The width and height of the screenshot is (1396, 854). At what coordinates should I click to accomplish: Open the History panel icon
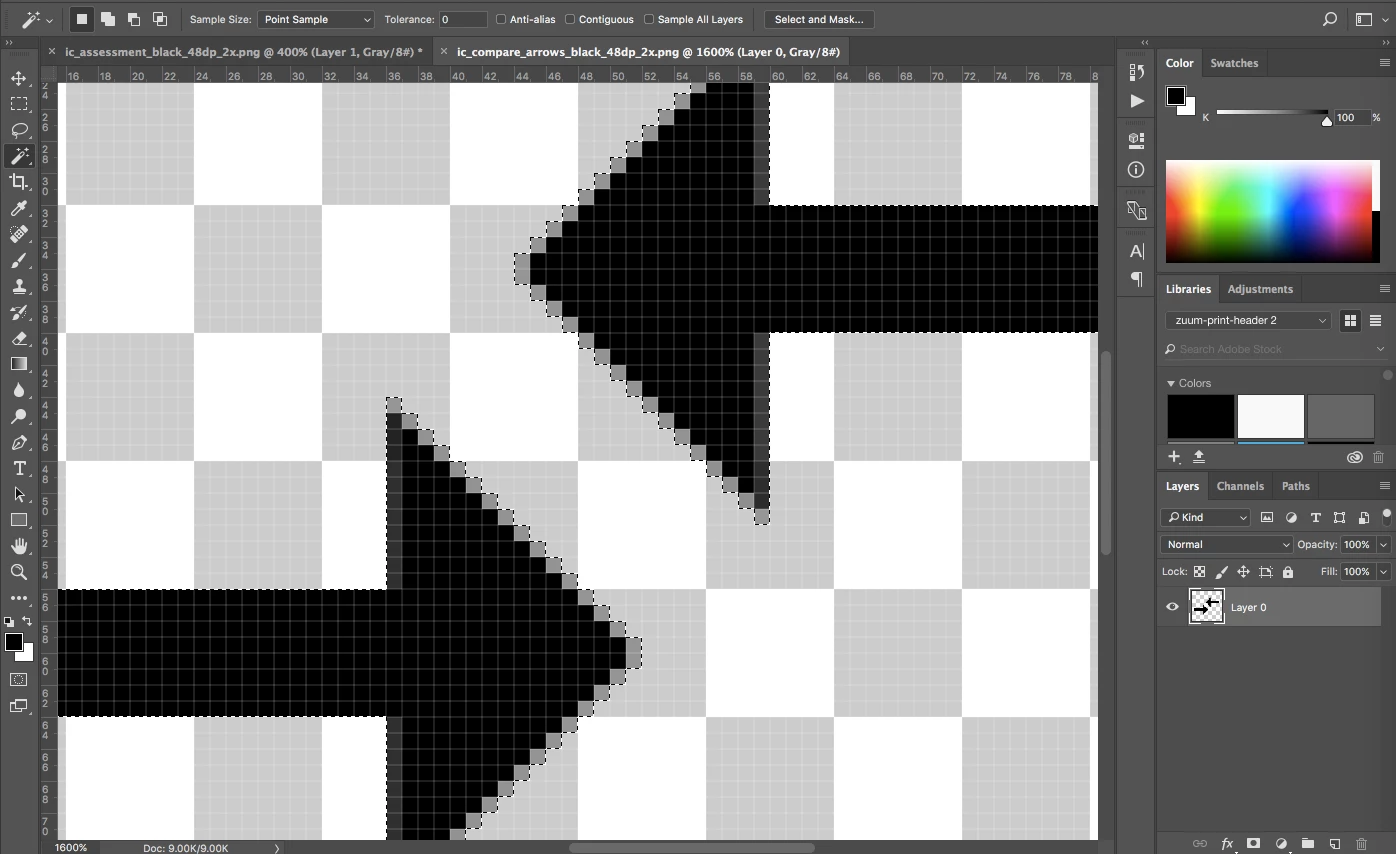(x=1136, y=72)
